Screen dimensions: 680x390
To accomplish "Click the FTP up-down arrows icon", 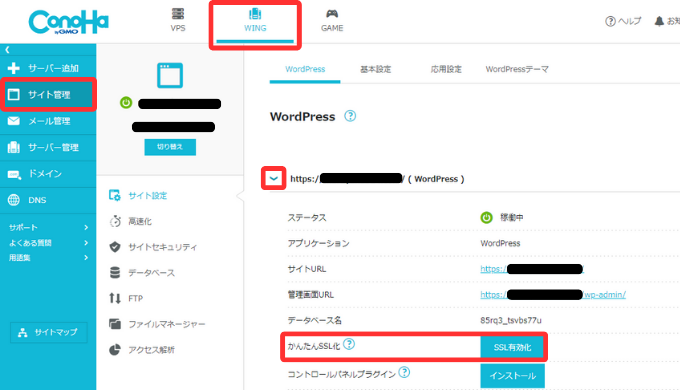I will click(x=115, y=298).
